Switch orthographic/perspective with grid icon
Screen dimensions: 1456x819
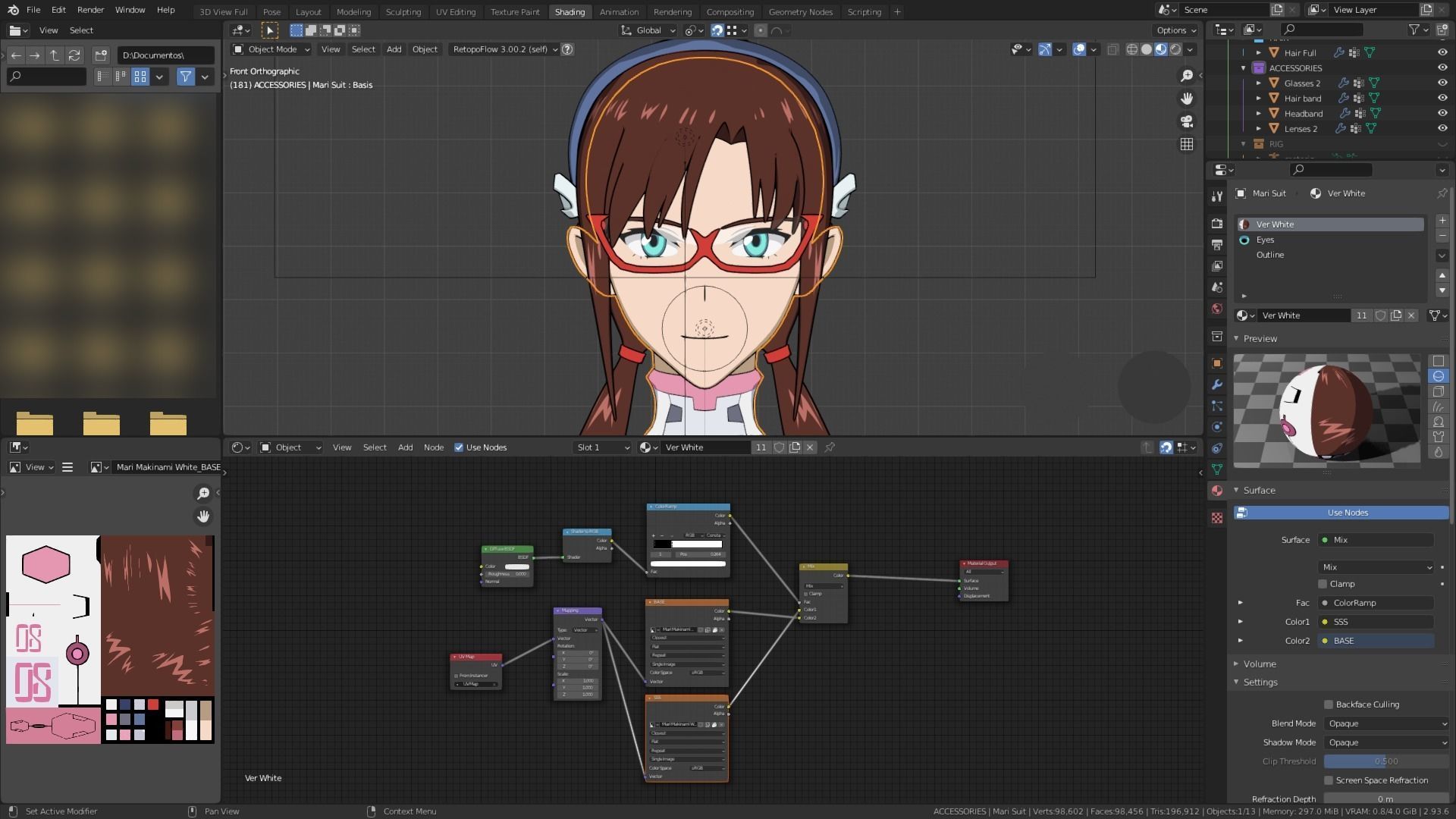pyautogui.click(x=1187, y=144)
